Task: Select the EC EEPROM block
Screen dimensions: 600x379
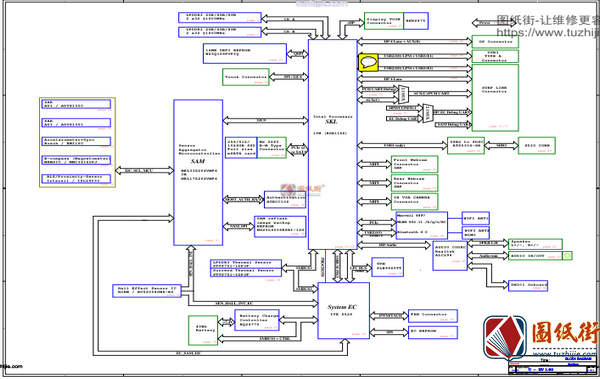Action: (433, 332)
